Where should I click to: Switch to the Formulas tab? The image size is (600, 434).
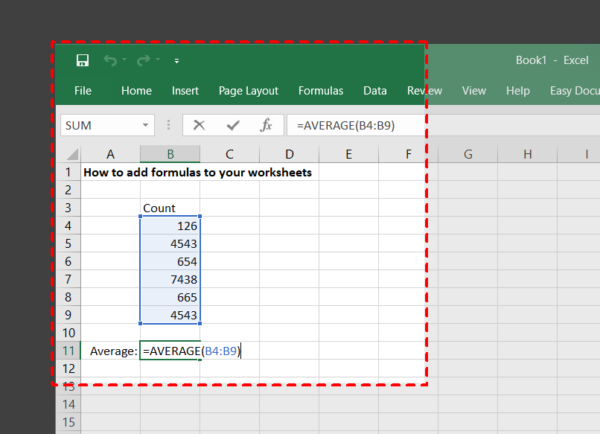[320, 90]
